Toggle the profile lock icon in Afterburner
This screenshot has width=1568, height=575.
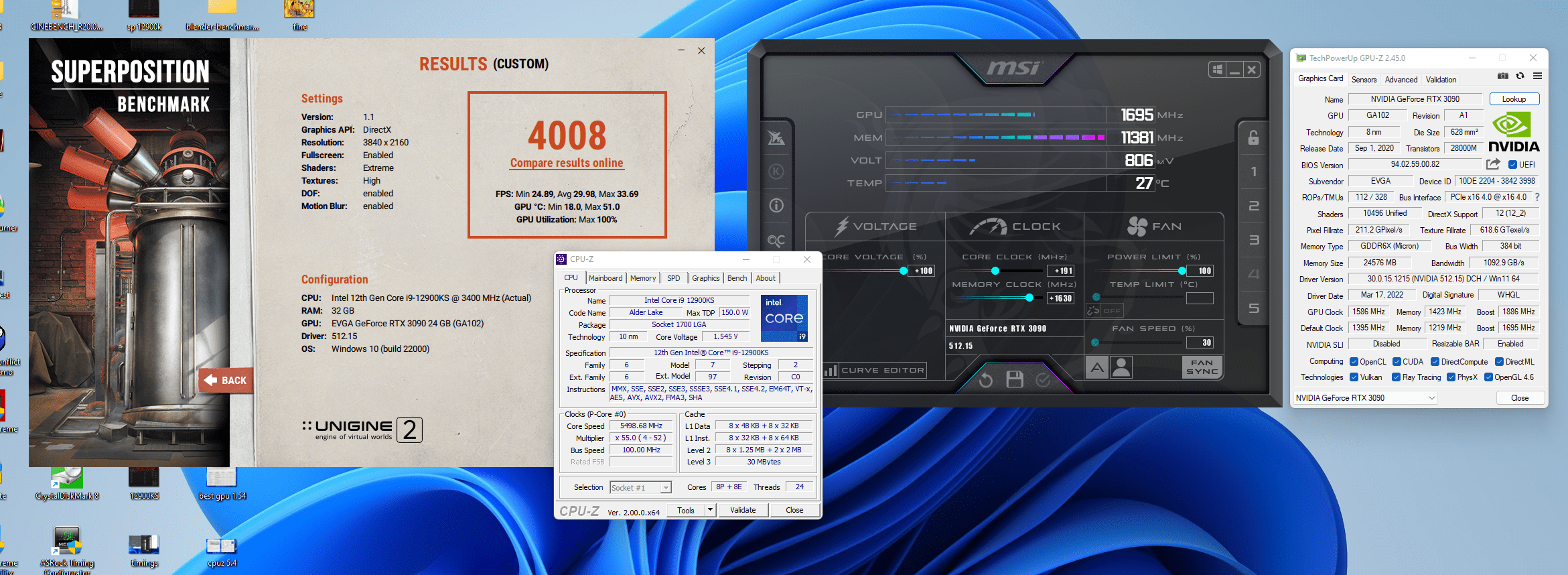[x=1253, y=138]
